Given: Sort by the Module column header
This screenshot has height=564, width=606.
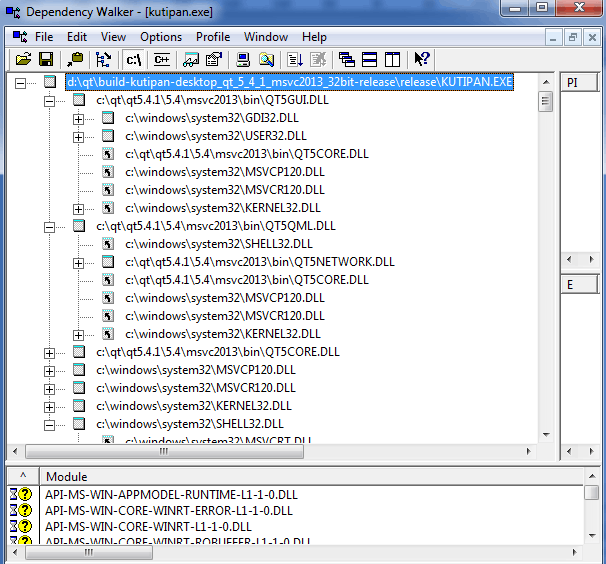Looking at the screenshot, I should pyautogui.click(x=311, y=476).
